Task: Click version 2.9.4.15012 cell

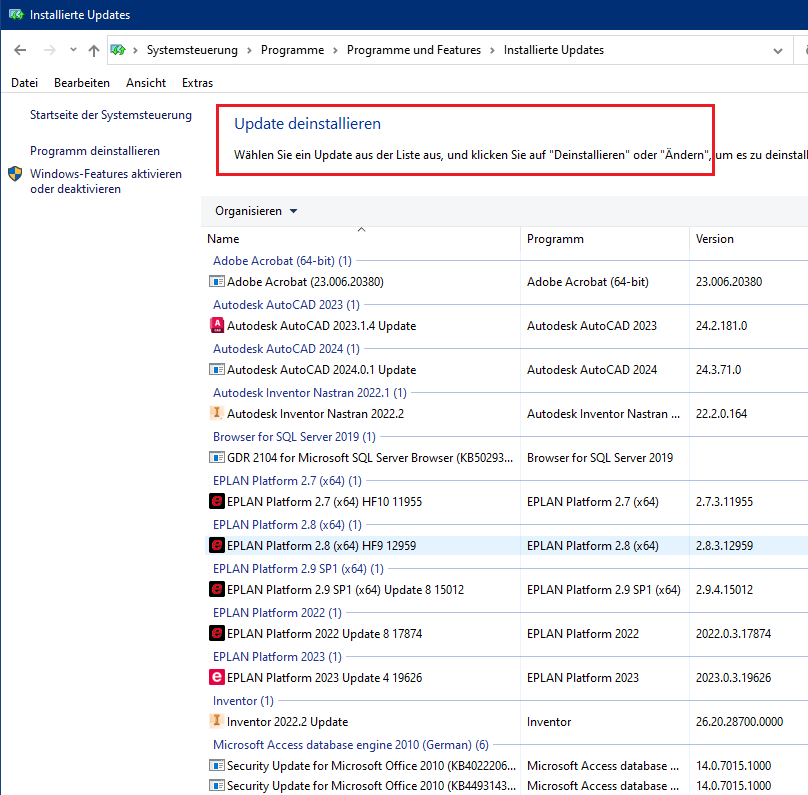Action: 724,589
